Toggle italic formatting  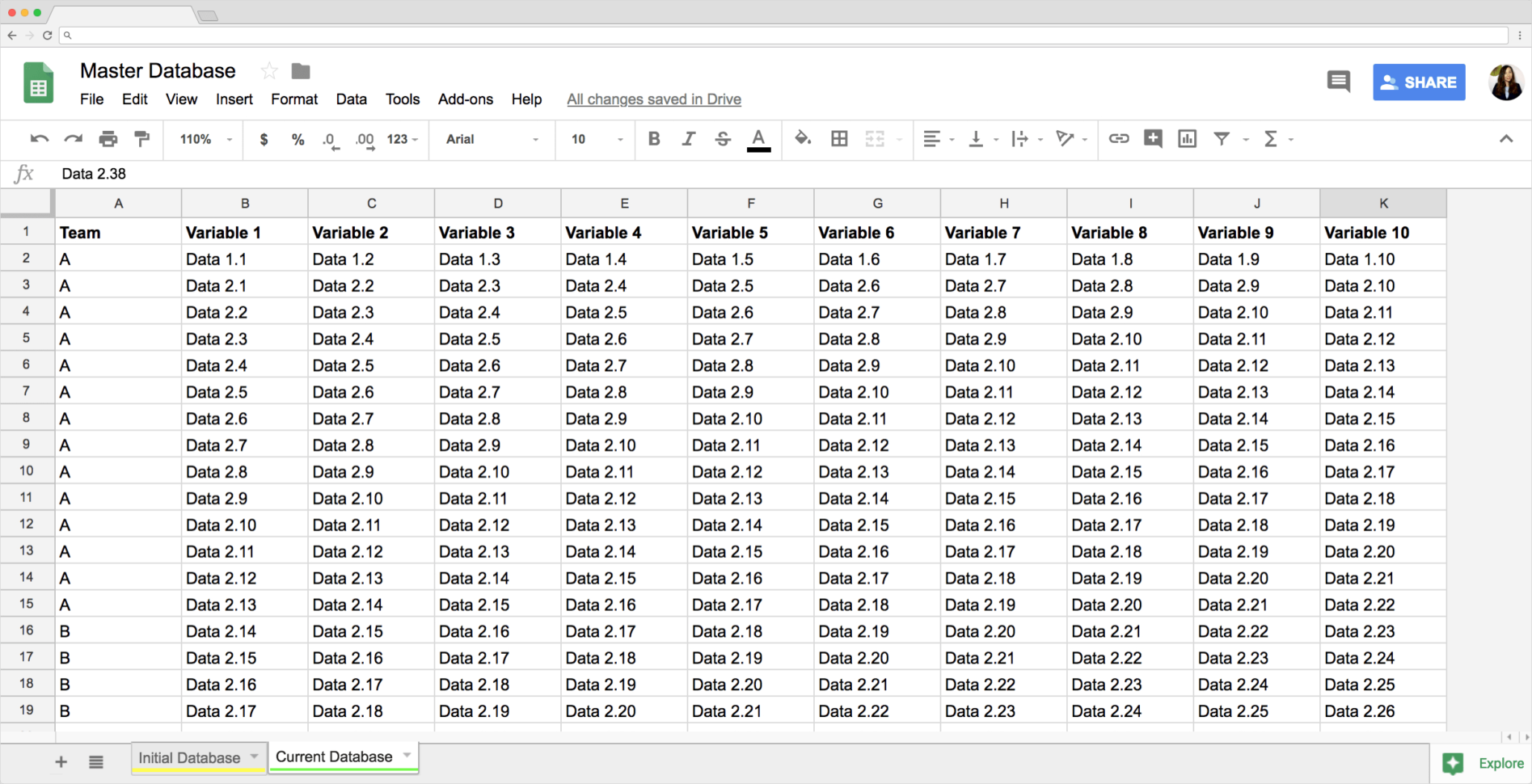tap(688, 138)
